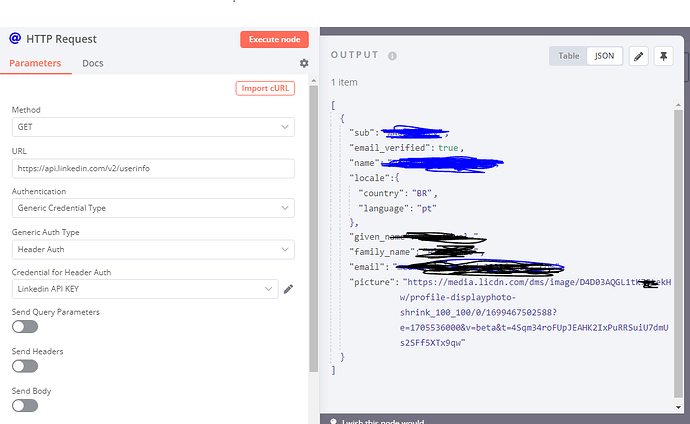Open node settings gear icon
The height and width of the screenshot is (424, 690).
[x=304, y=63]
